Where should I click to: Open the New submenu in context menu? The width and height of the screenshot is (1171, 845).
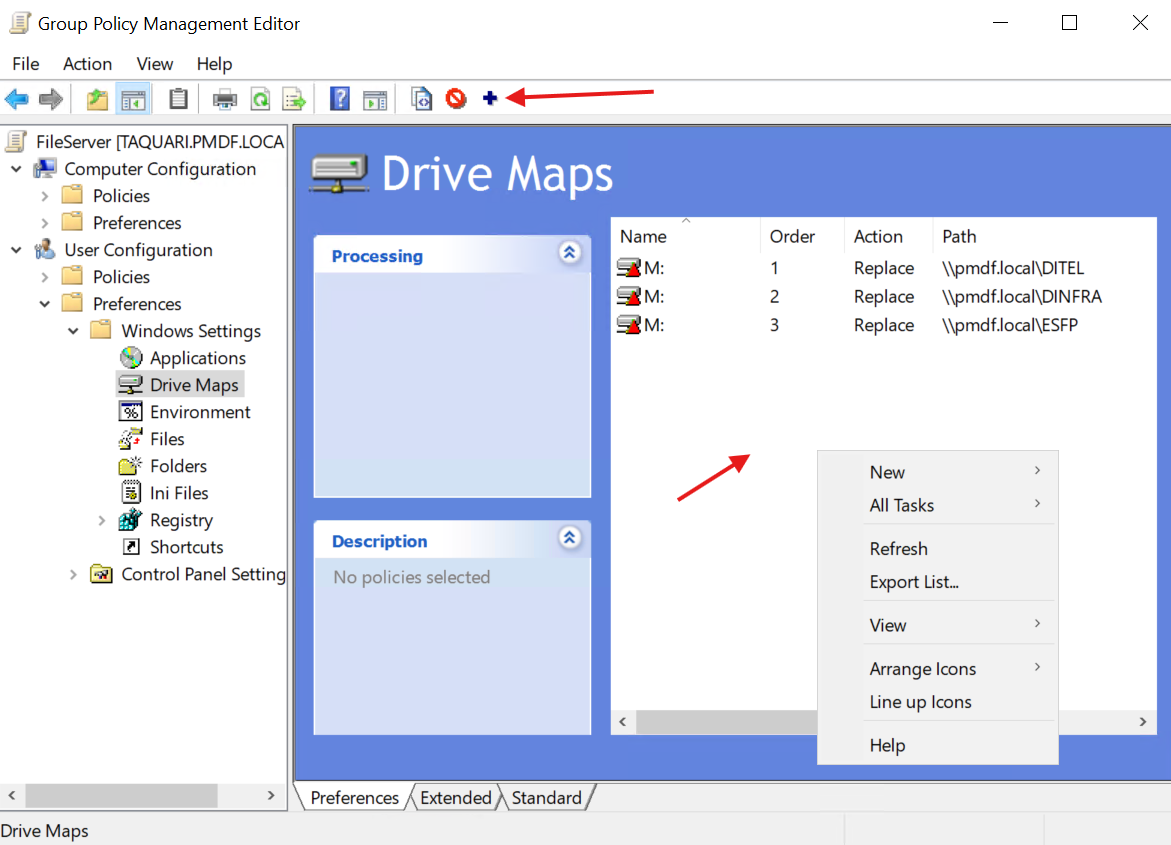click(x=887, y=472)
